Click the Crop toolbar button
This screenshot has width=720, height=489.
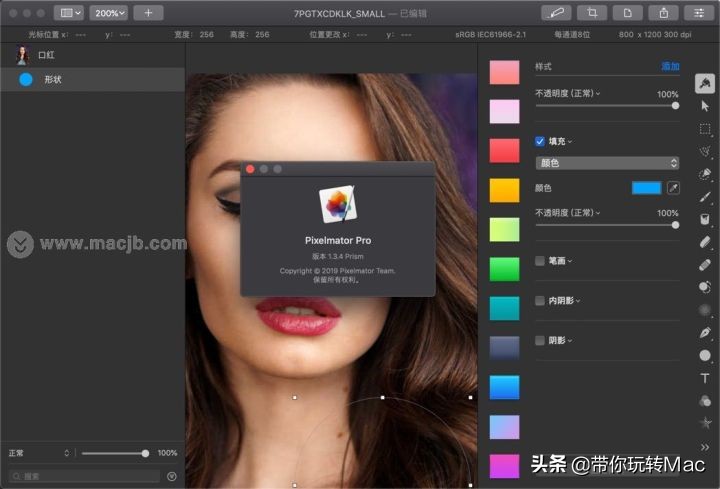click(592, 13)
